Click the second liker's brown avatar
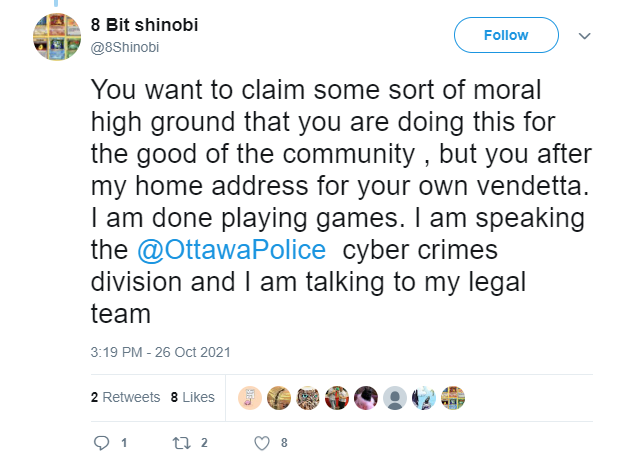This screenshot has height=470, width=622. 279,398
